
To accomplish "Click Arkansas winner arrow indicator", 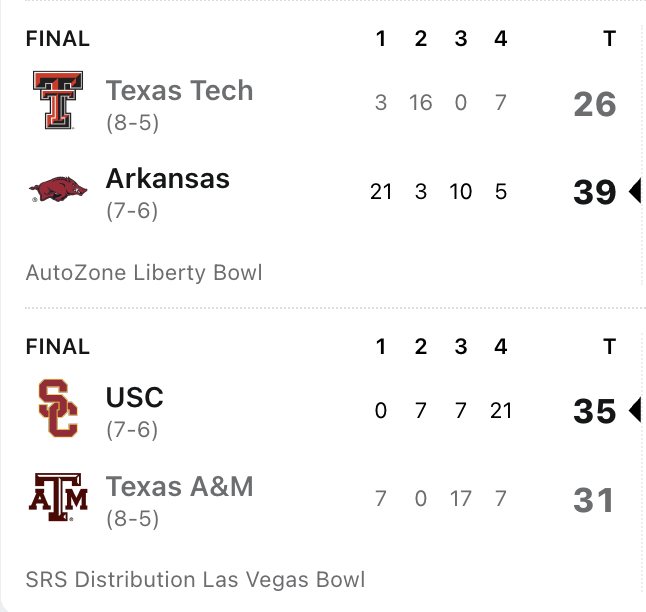I will [635, 191].
